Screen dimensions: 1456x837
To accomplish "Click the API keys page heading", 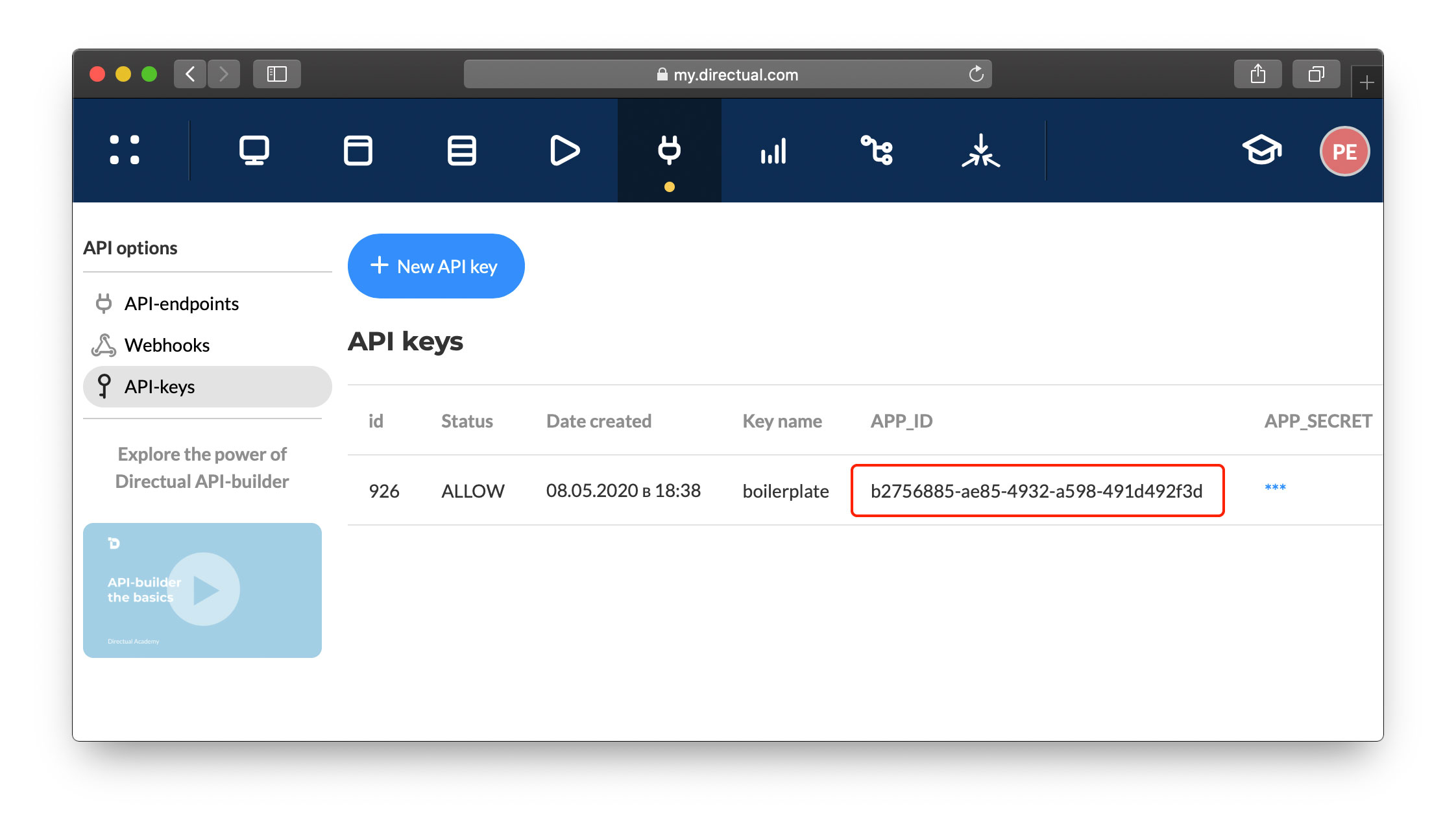I will (405, 341).
